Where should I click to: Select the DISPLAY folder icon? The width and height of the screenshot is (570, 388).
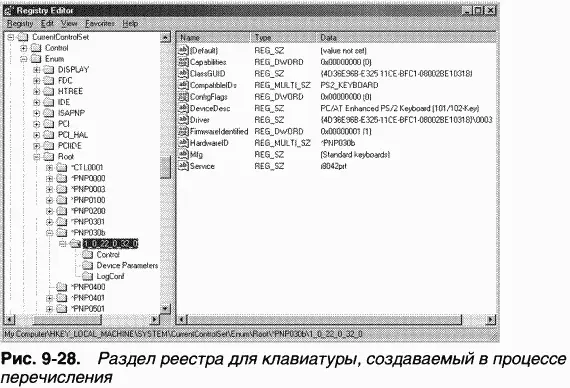(49, 69)
